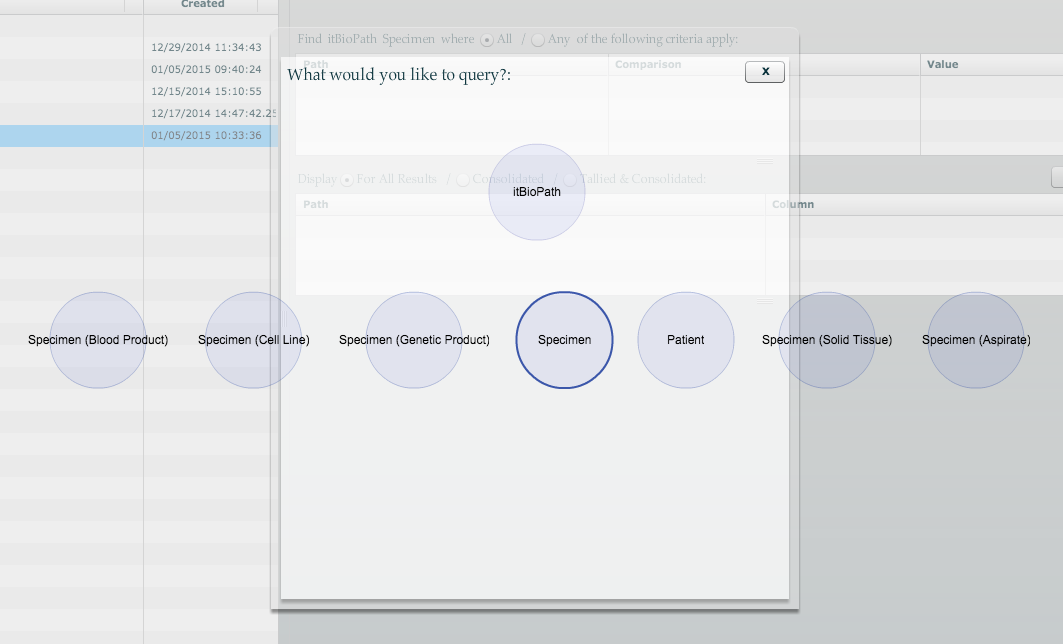Choose the Tallied & Consolidated radio button
1063x644 pixels.
click(x=570, y=180)
